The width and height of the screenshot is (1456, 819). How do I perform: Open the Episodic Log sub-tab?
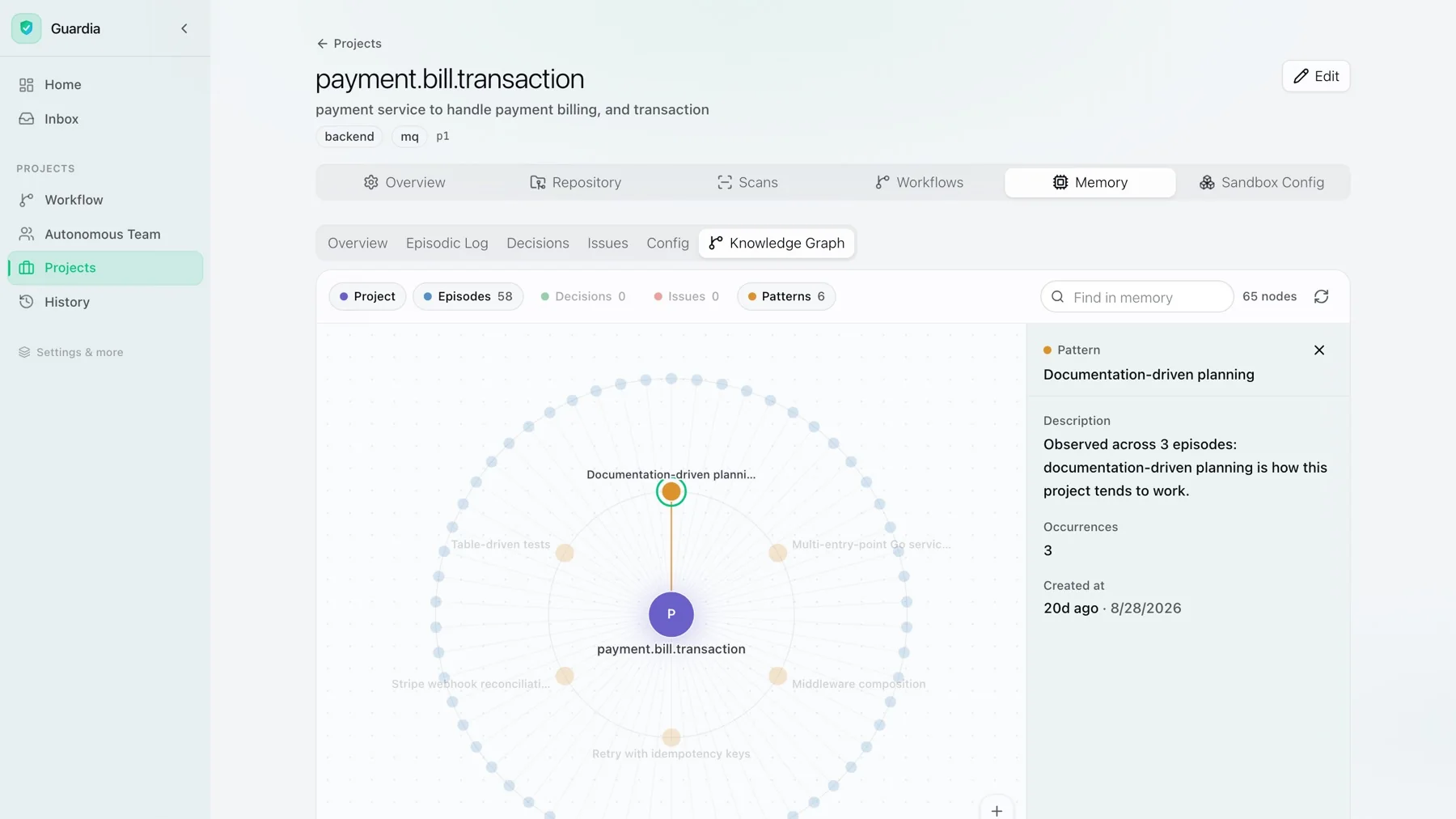coord(447,243)
